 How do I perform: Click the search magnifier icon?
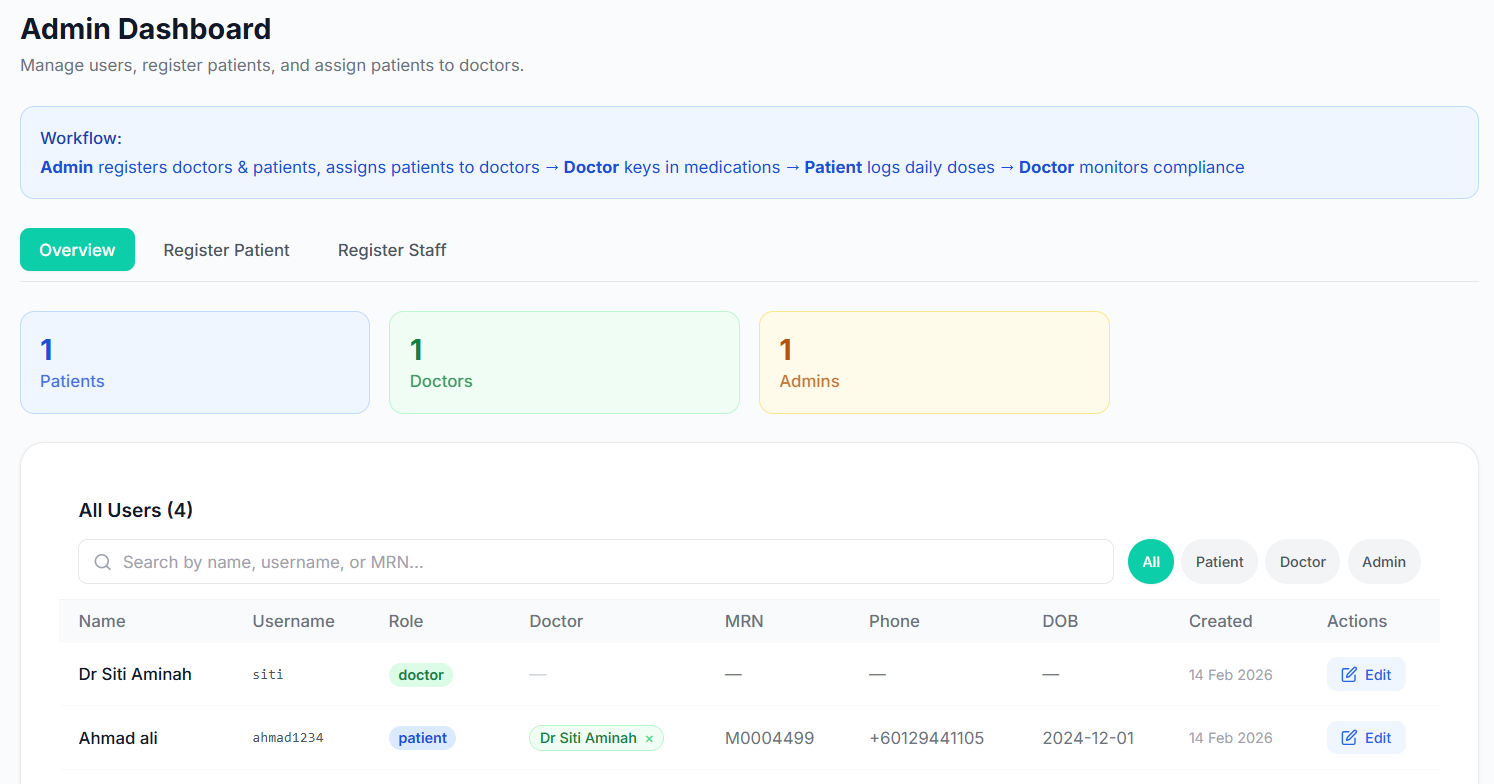(x=102, y=562)
